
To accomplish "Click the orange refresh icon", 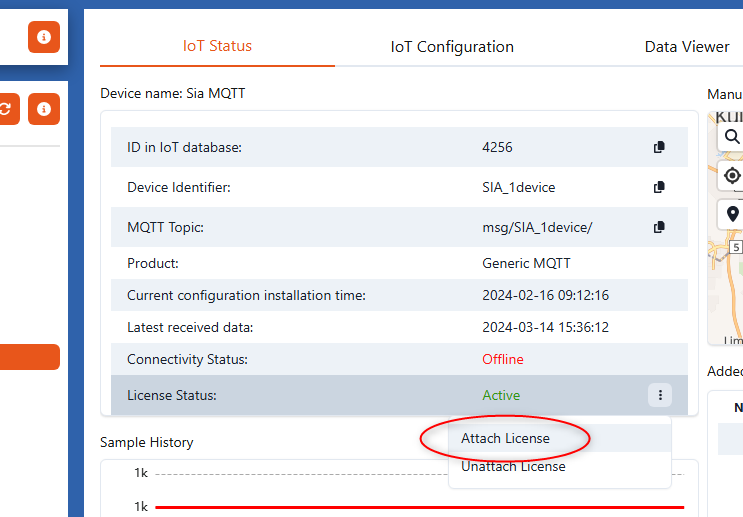I will pyautogui.click(x=6, y=109).
